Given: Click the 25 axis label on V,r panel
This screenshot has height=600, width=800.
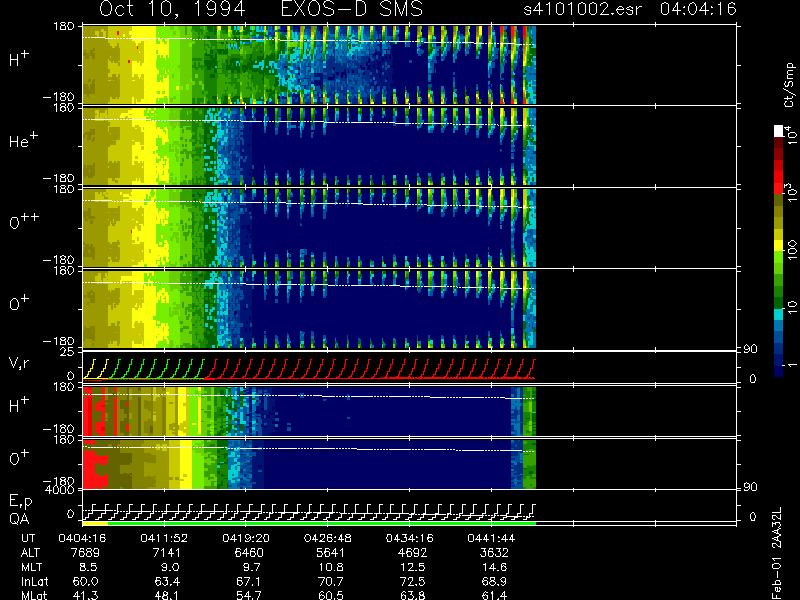Looking at the screenshot, I should (x=68, y=352).
